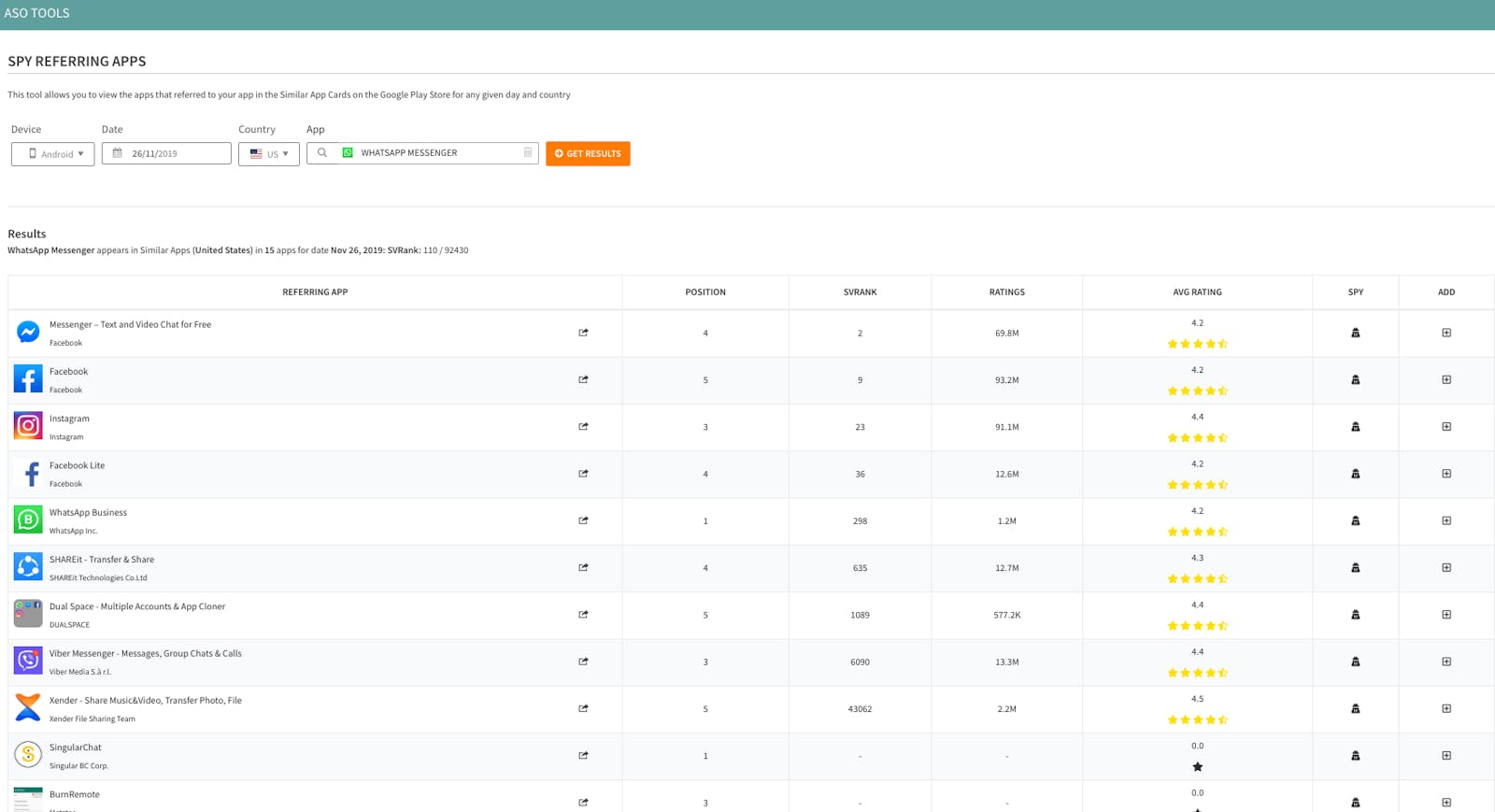Sort by Avg Rating column header
Image resolution: width=1495 pixels, height=812 pixels.
pyautogui.click(x=1197, y=292)
